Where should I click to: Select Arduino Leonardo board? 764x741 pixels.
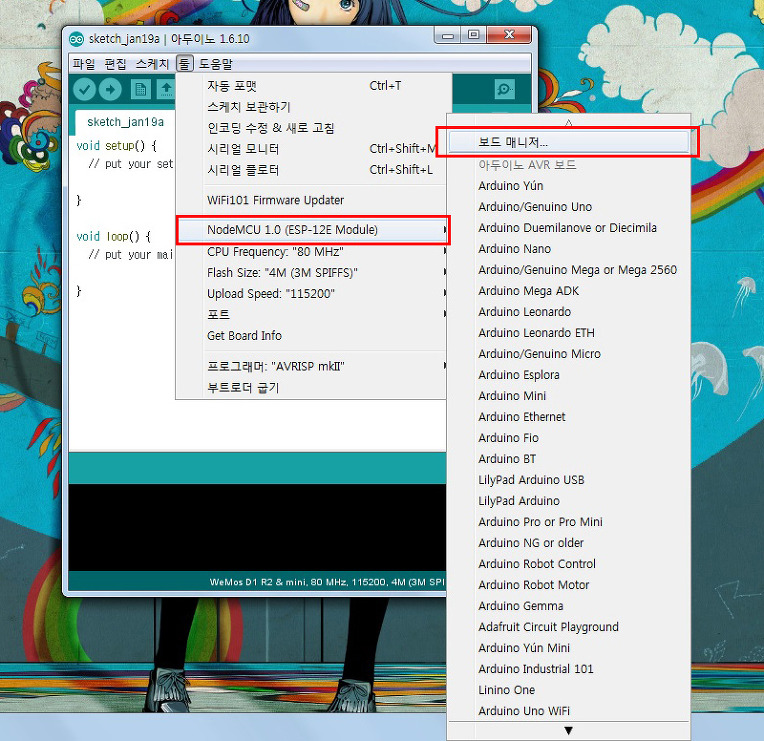click(x=568, y=311)
